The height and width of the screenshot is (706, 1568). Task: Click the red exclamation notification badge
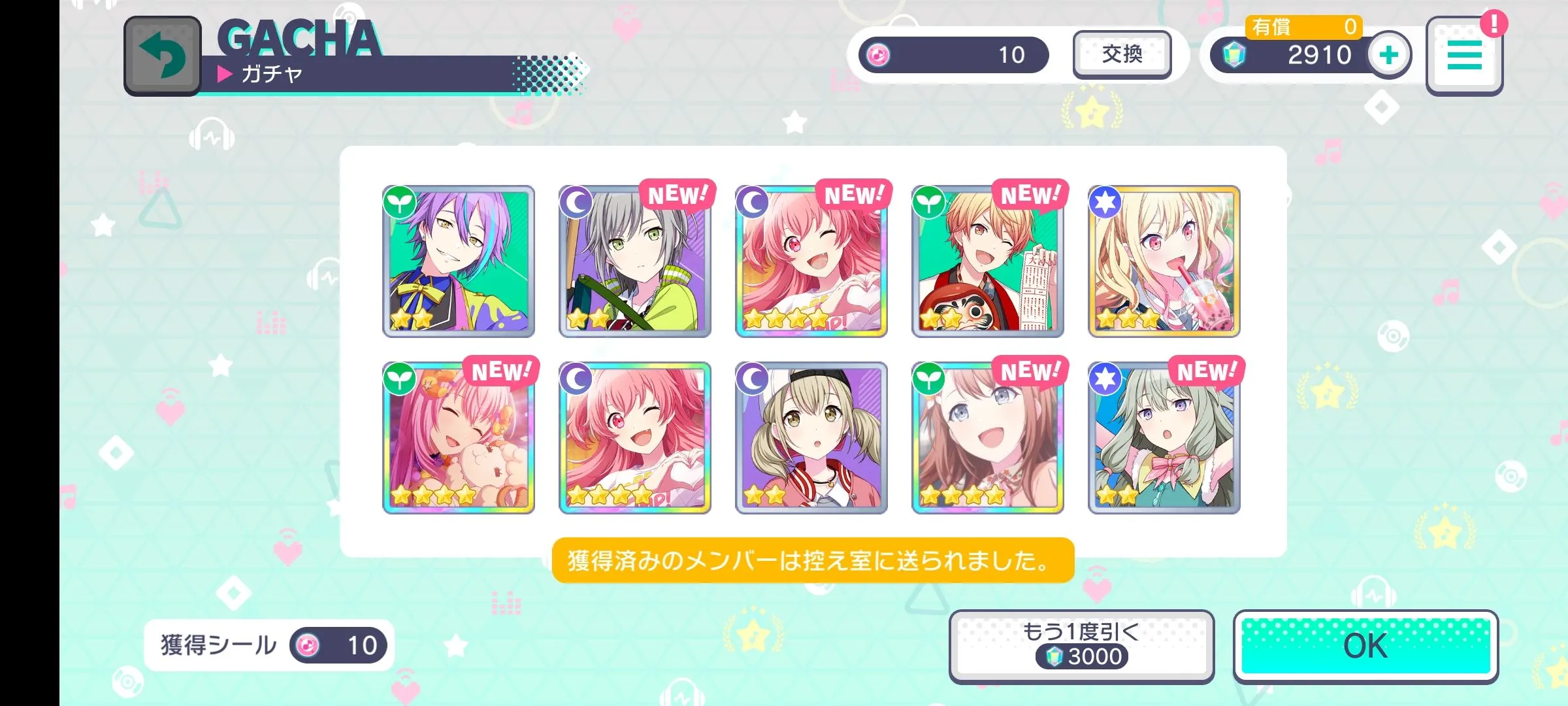tap(1494, 24)
